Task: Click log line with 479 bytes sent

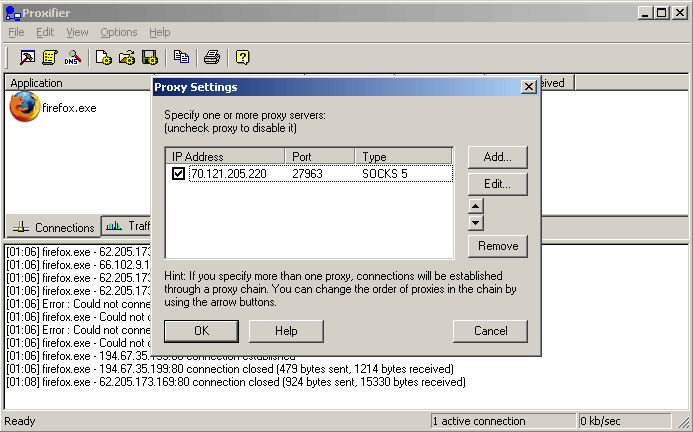Action: pyautogui.click(x=230, y=369)
